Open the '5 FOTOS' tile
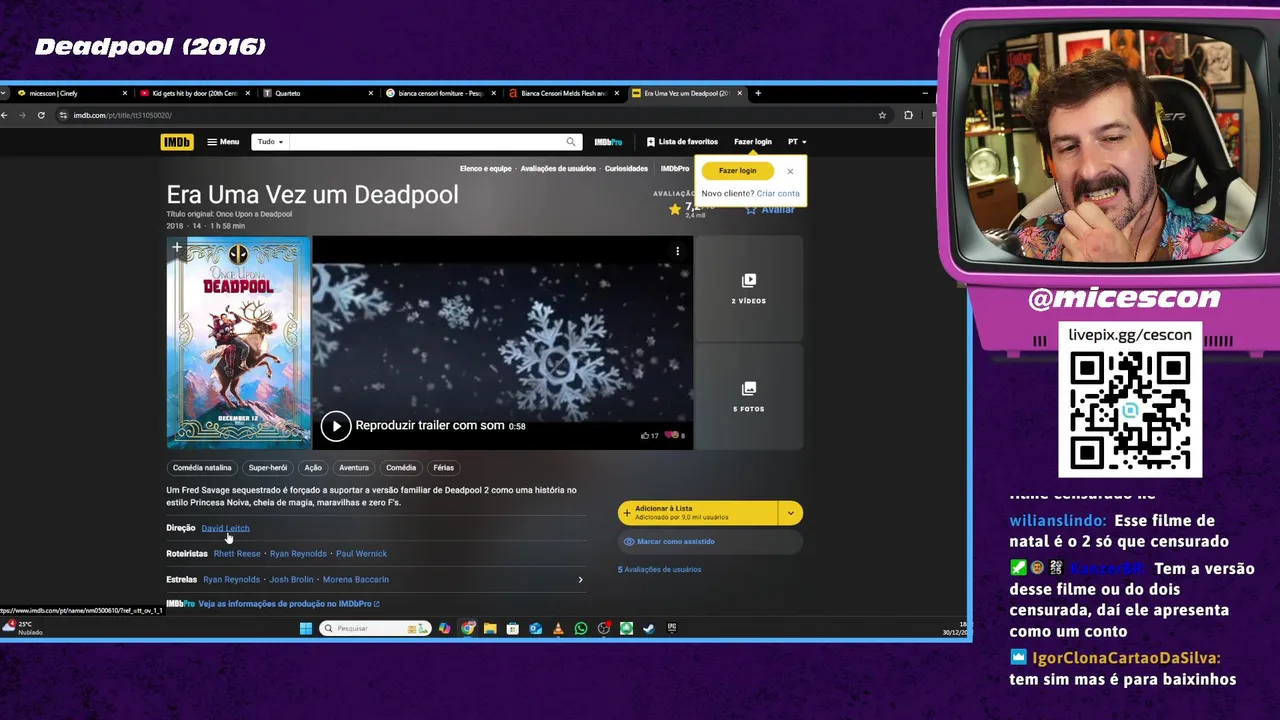This screenshot has height=720, width=1280. tap(749, 396)
